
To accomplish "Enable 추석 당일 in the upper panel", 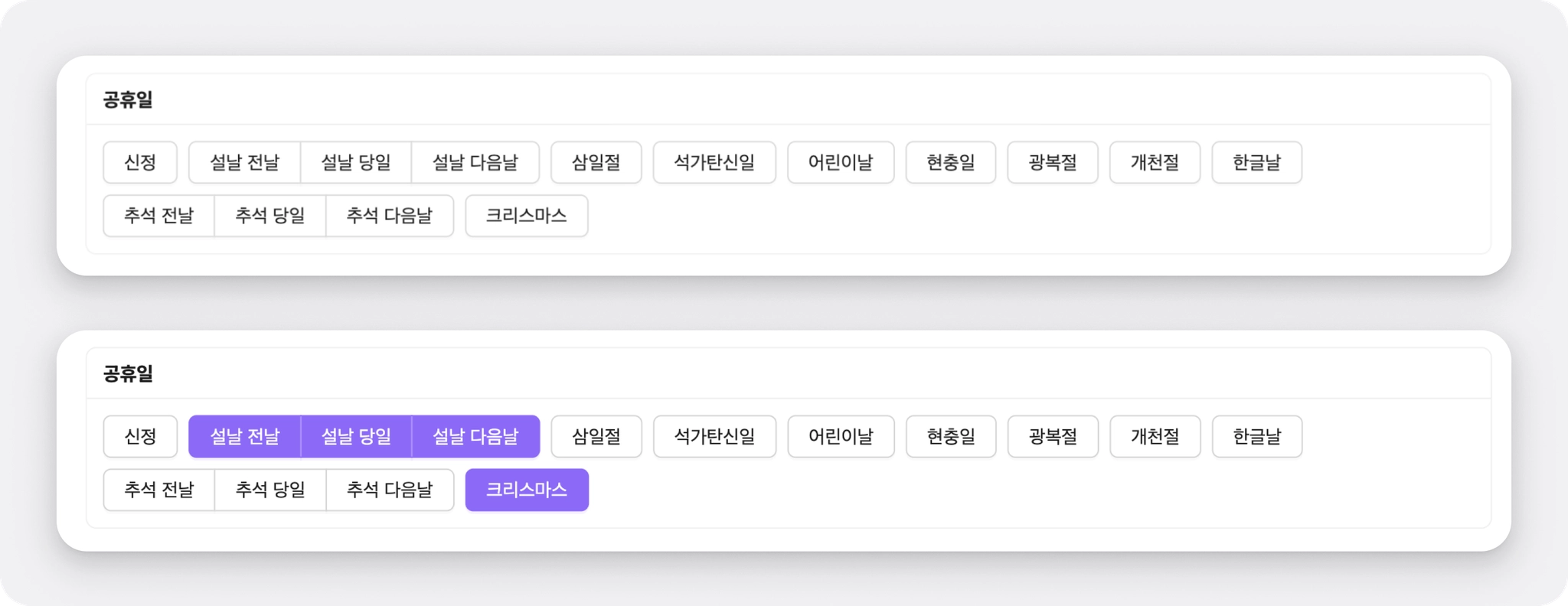I will coord(270,216).
